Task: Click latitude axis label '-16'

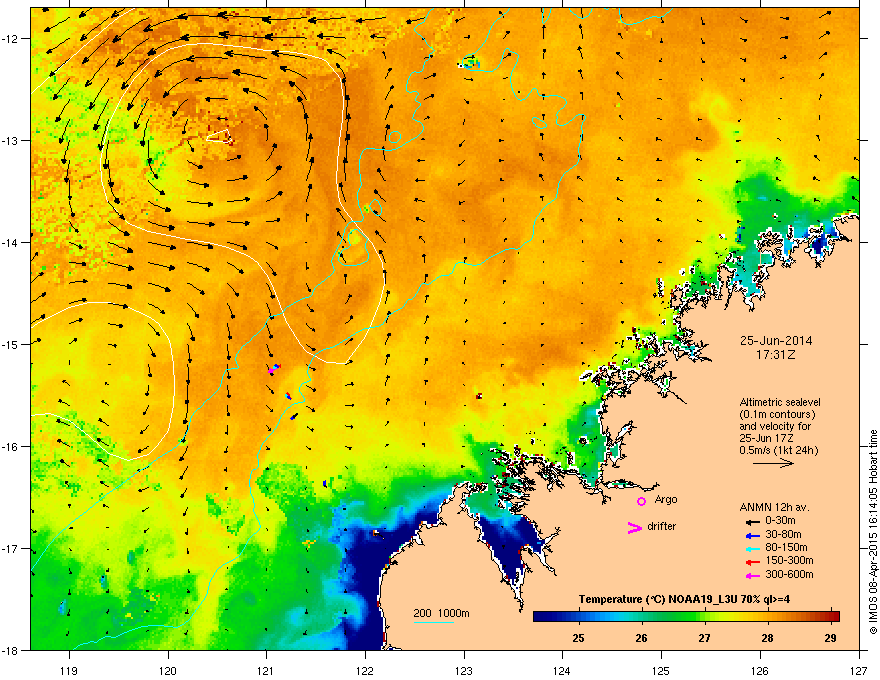Action: pyautogui.click(x=10, y=447)
